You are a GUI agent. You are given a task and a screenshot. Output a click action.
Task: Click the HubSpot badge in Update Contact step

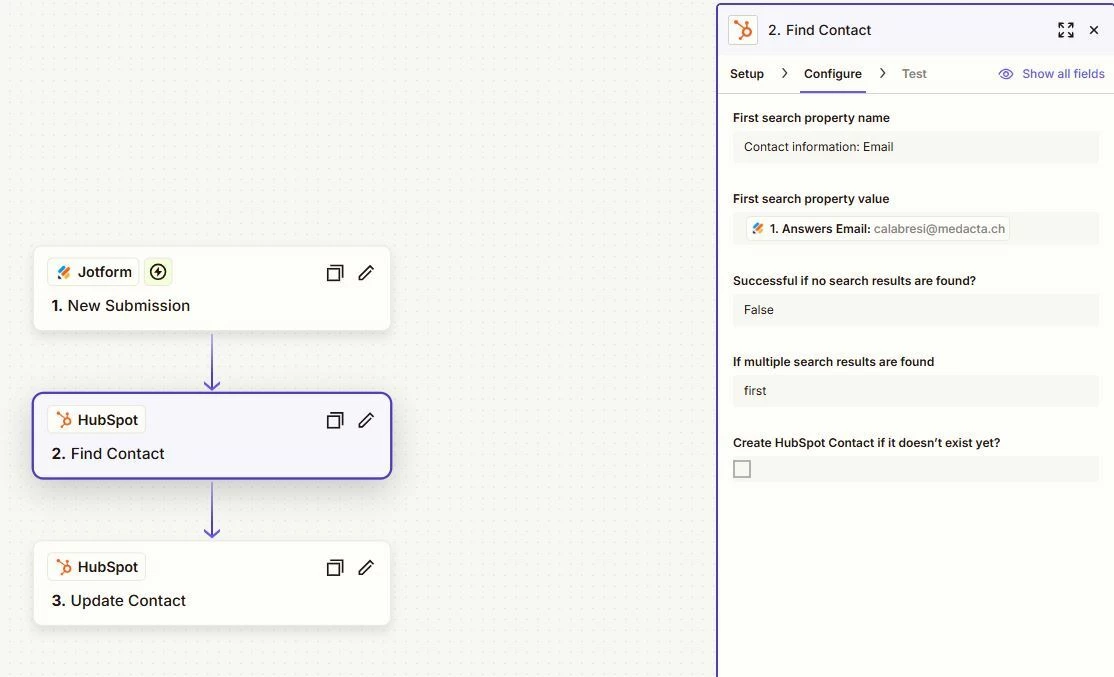(x=97, y=567)
